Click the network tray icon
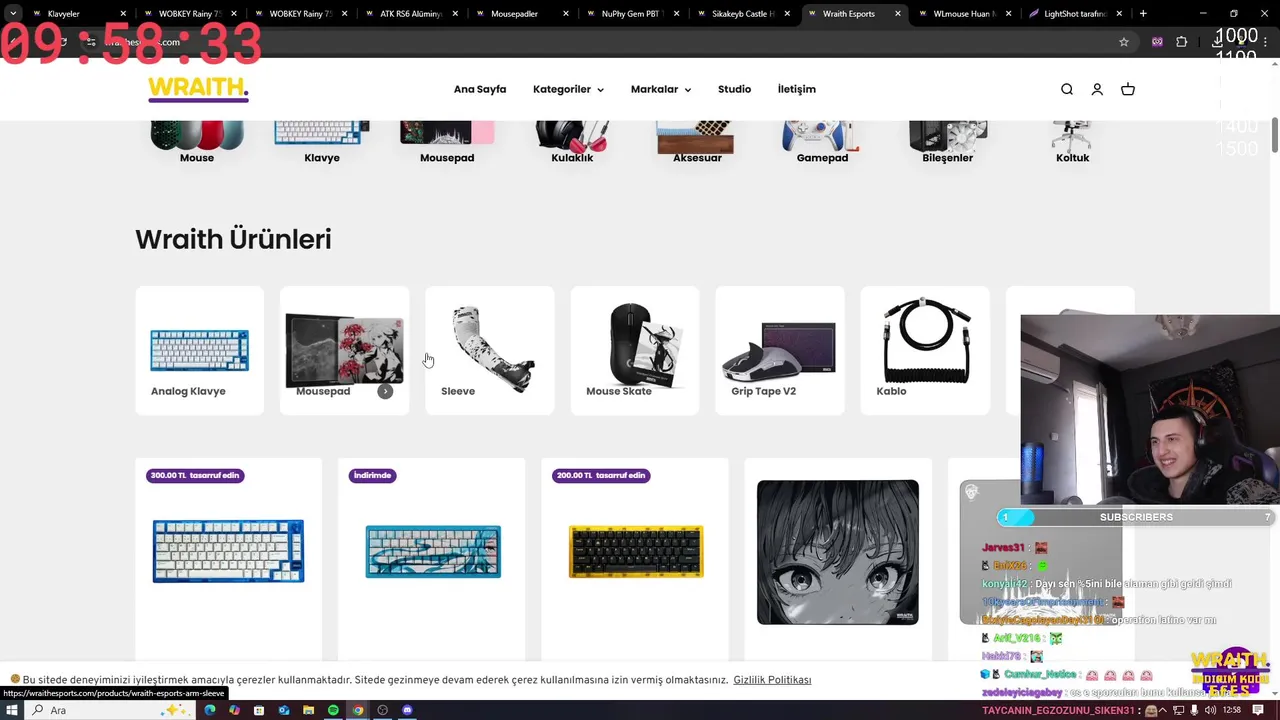The image size is (1280, 720). (1178, 710)
